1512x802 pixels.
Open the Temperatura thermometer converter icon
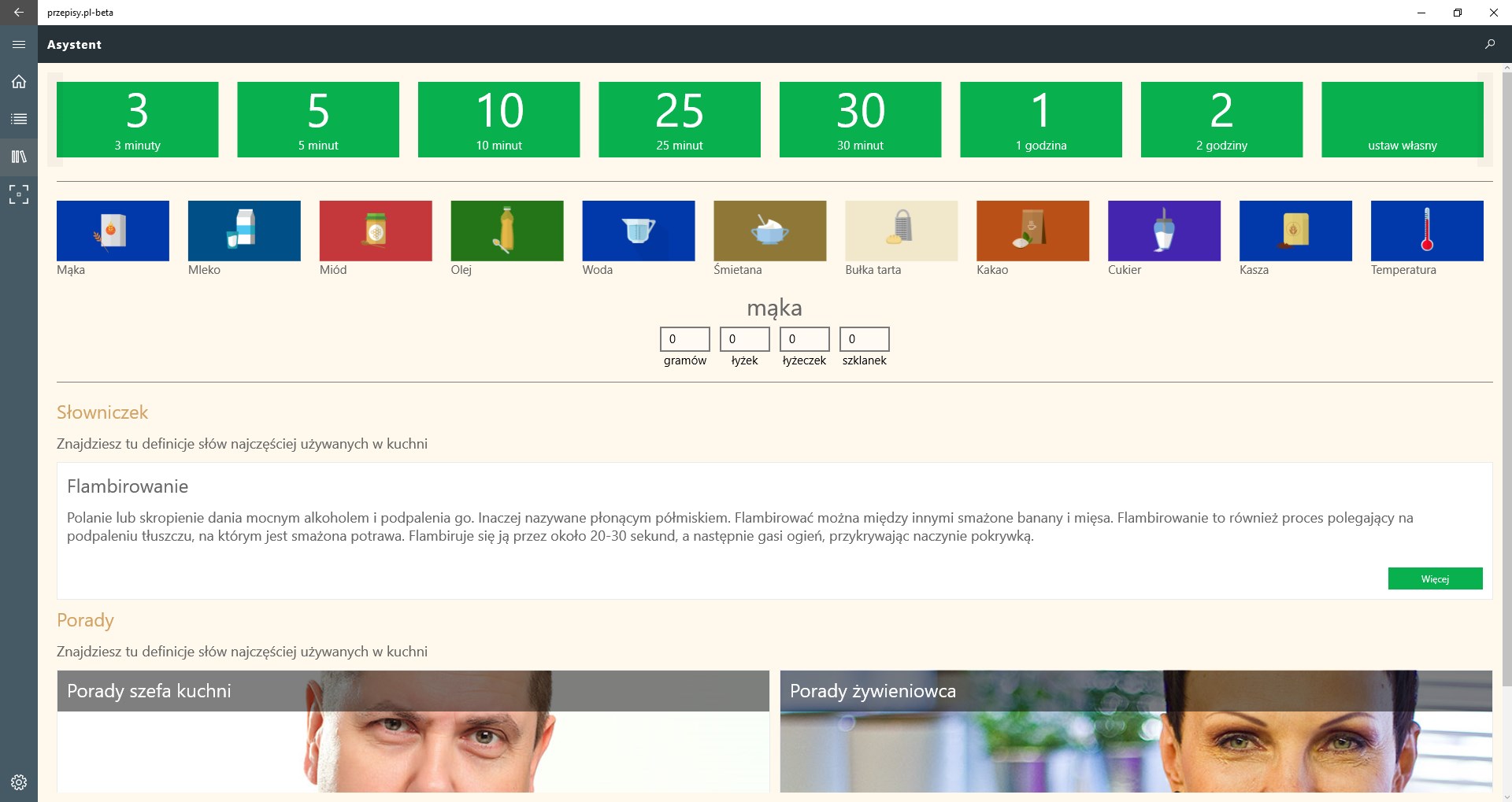point(1427,231)
